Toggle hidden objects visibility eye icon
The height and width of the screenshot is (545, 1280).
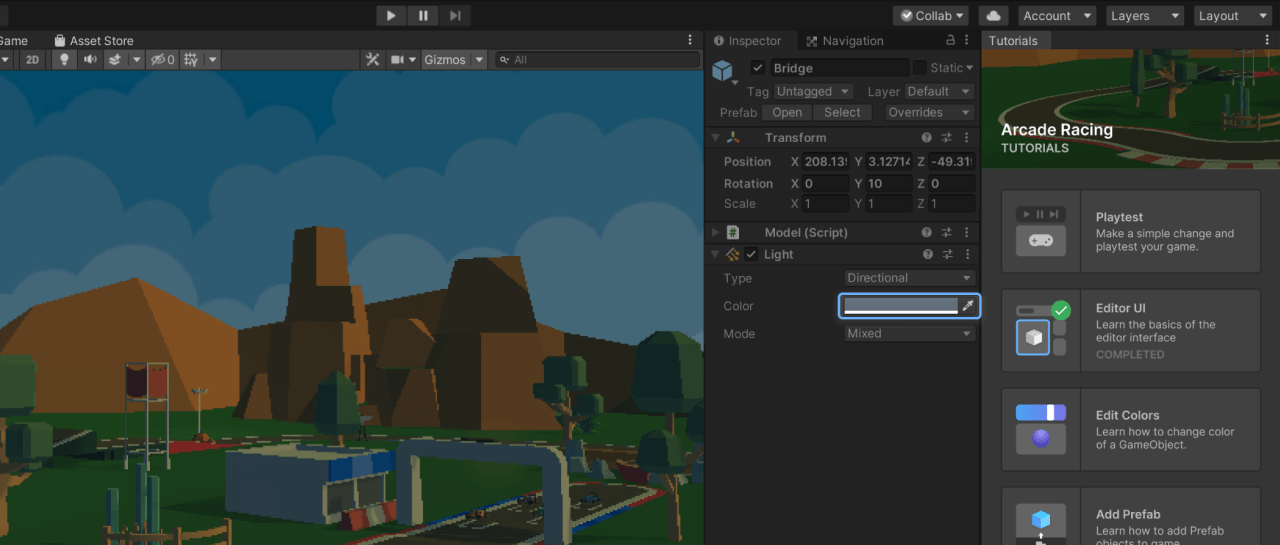pos(162,60)
